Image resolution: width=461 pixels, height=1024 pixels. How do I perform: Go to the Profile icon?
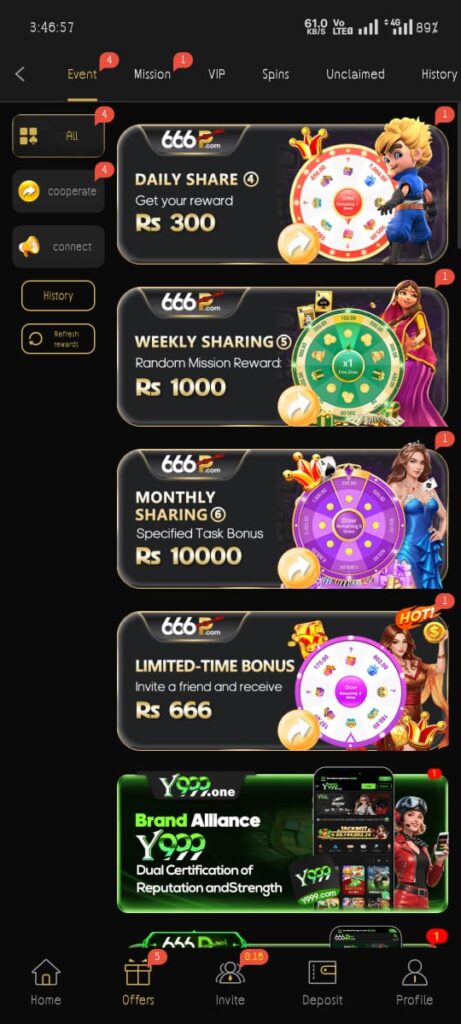(x=415, y=972)
